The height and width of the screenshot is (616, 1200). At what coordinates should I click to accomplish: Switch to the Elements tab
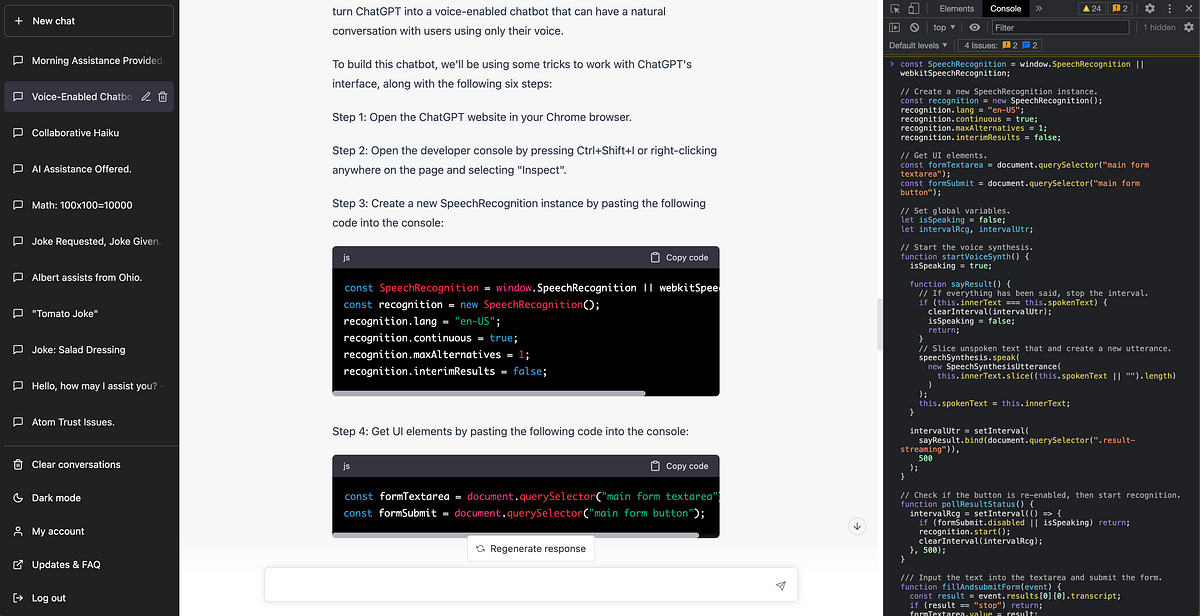tap(956, 9)
